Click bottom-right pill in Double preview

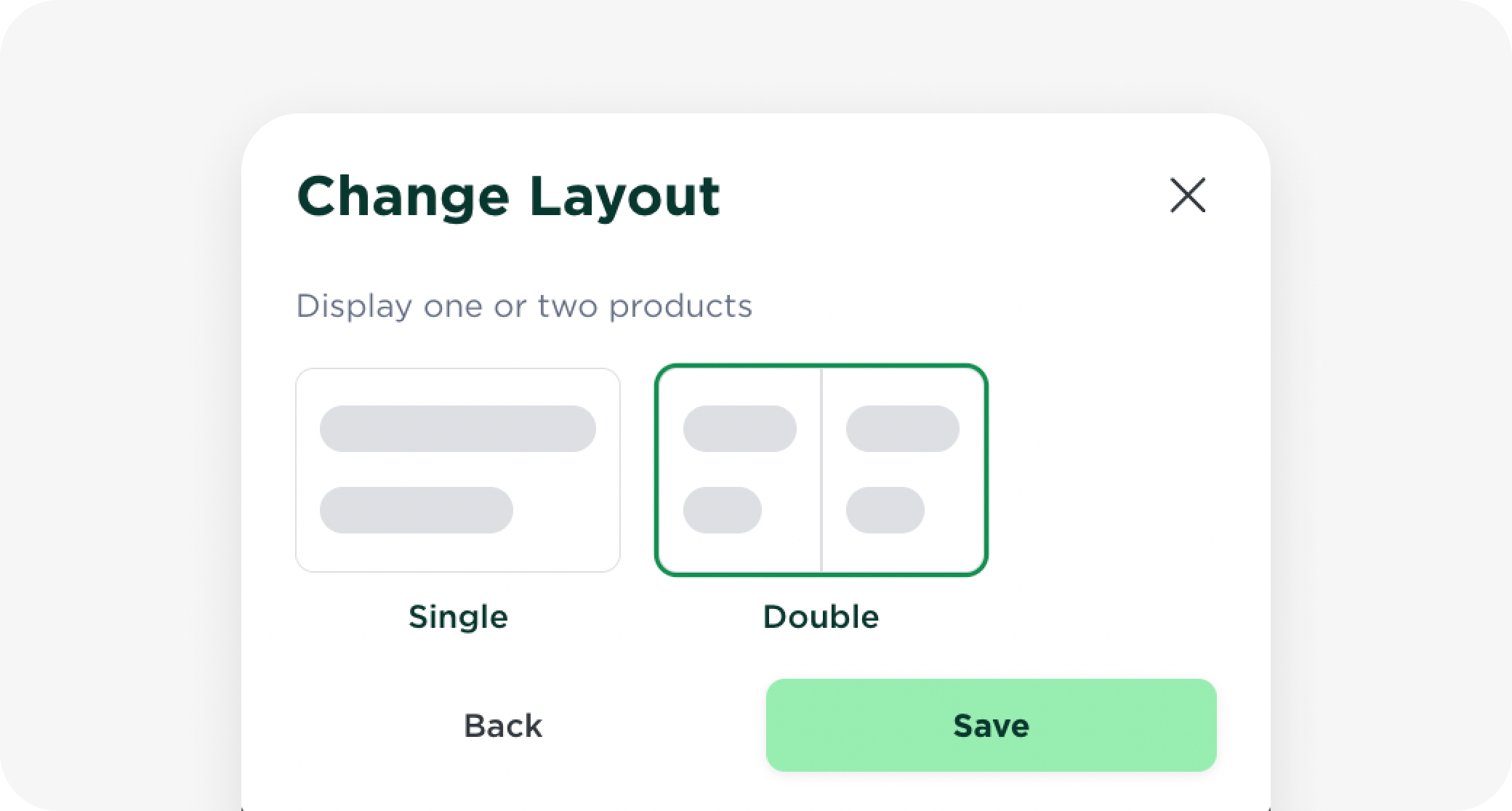tap(885, 510)
